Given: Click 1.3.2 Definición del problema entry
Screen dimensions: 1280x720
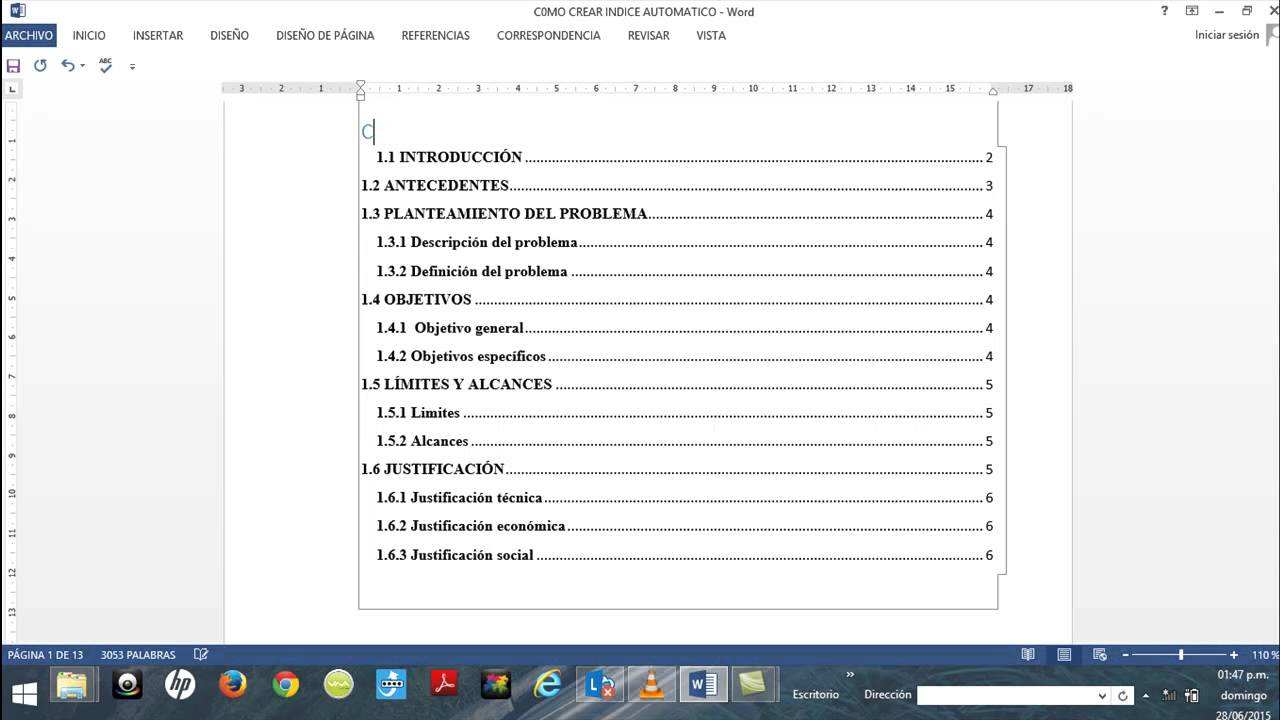Looking at the screenshot, I should [x=684, y=271].
